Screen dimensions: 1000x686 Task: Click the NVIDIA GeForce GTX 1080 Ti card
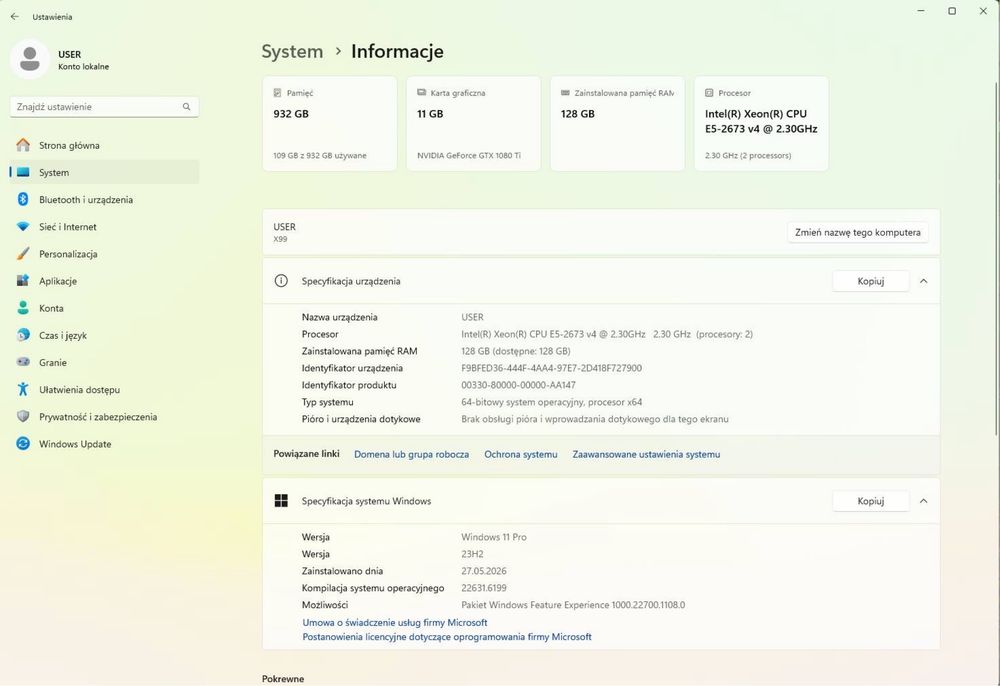pyautogui.click(x=473, y=124)
